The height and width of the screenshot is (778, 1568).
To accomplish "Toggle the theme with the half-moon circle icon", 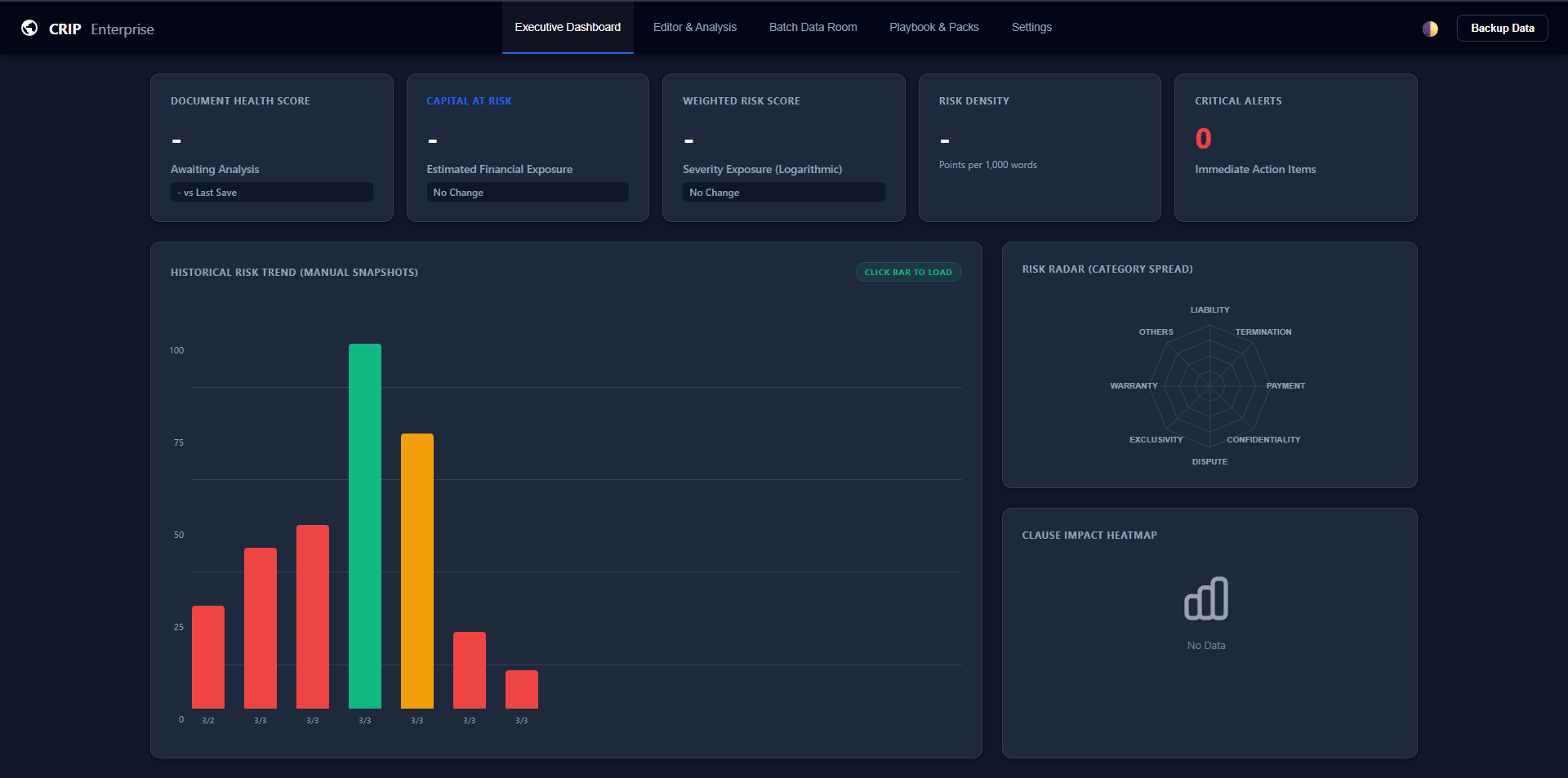I will click(1431, 28).
